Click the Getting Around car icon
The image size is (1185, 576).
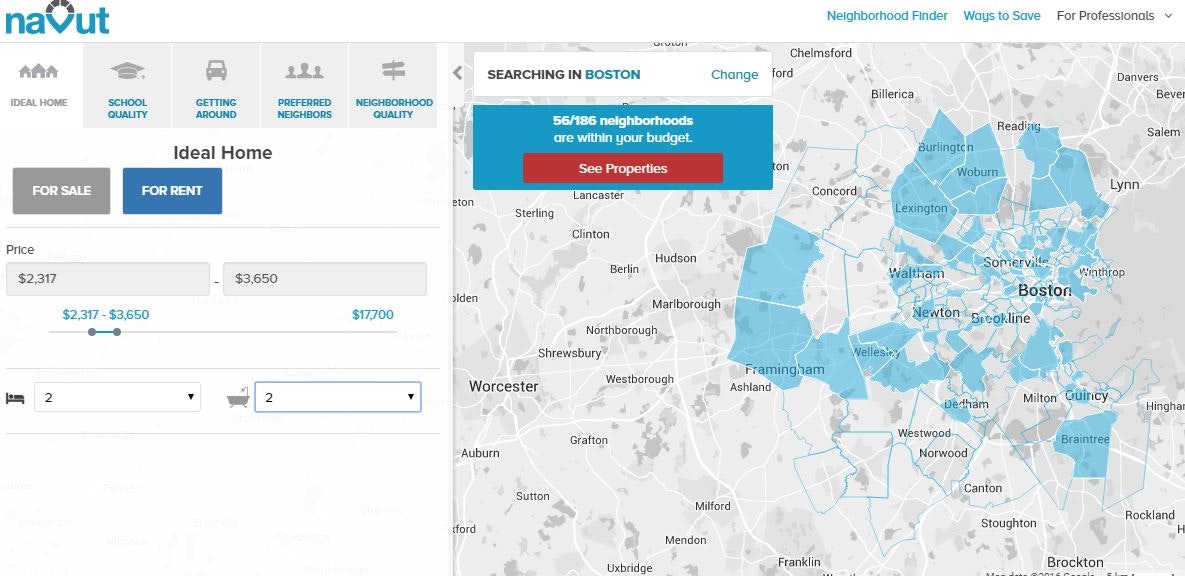tap(215, 72)
